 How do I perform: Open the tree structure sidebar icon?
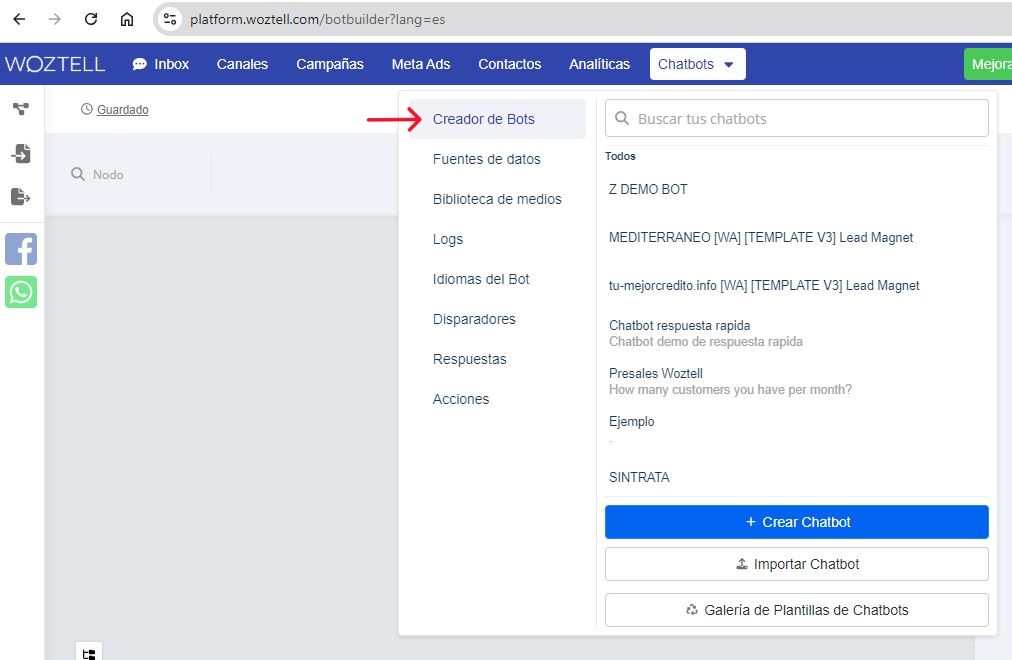[21, 109]
